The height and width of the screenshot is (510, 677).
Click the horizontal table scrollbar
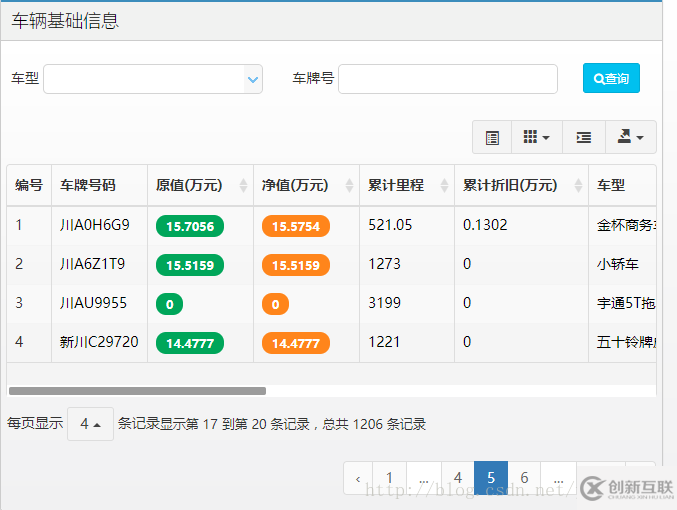click(137, 391)
